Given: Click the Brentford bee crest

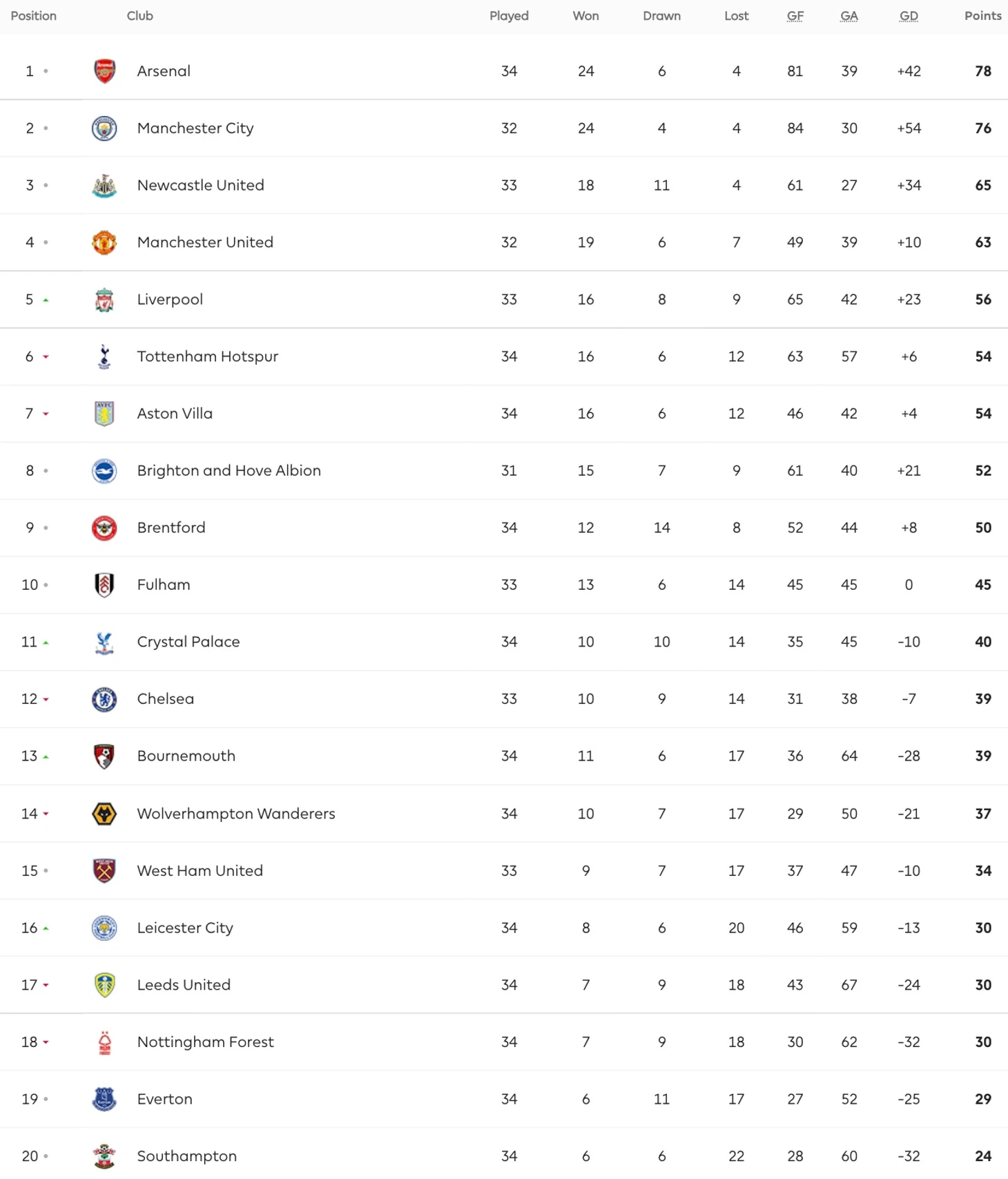Looking at the screenshot, I should pos(104,528).
